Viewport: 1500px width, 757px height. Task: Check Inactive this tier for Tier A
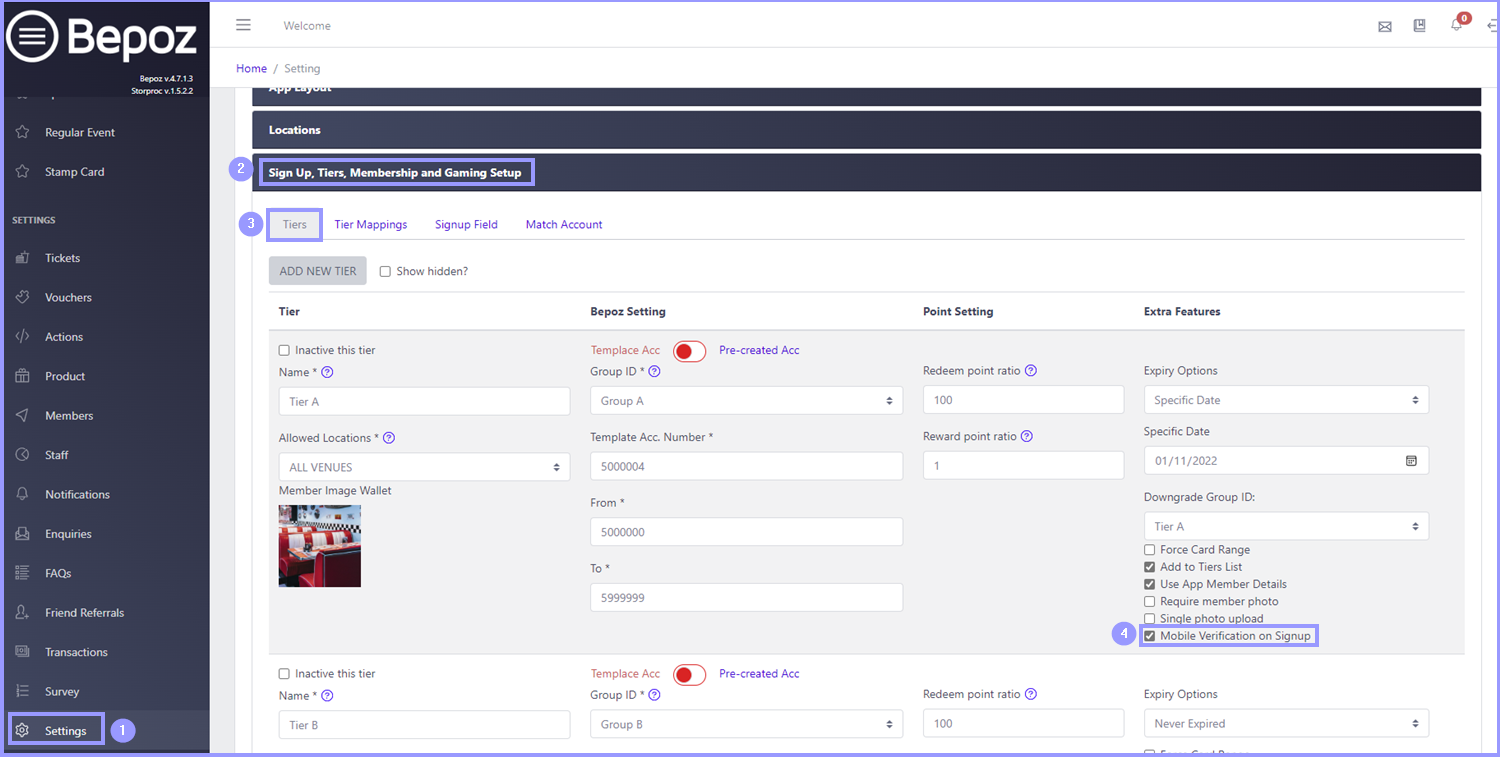[x=284, y=351]
